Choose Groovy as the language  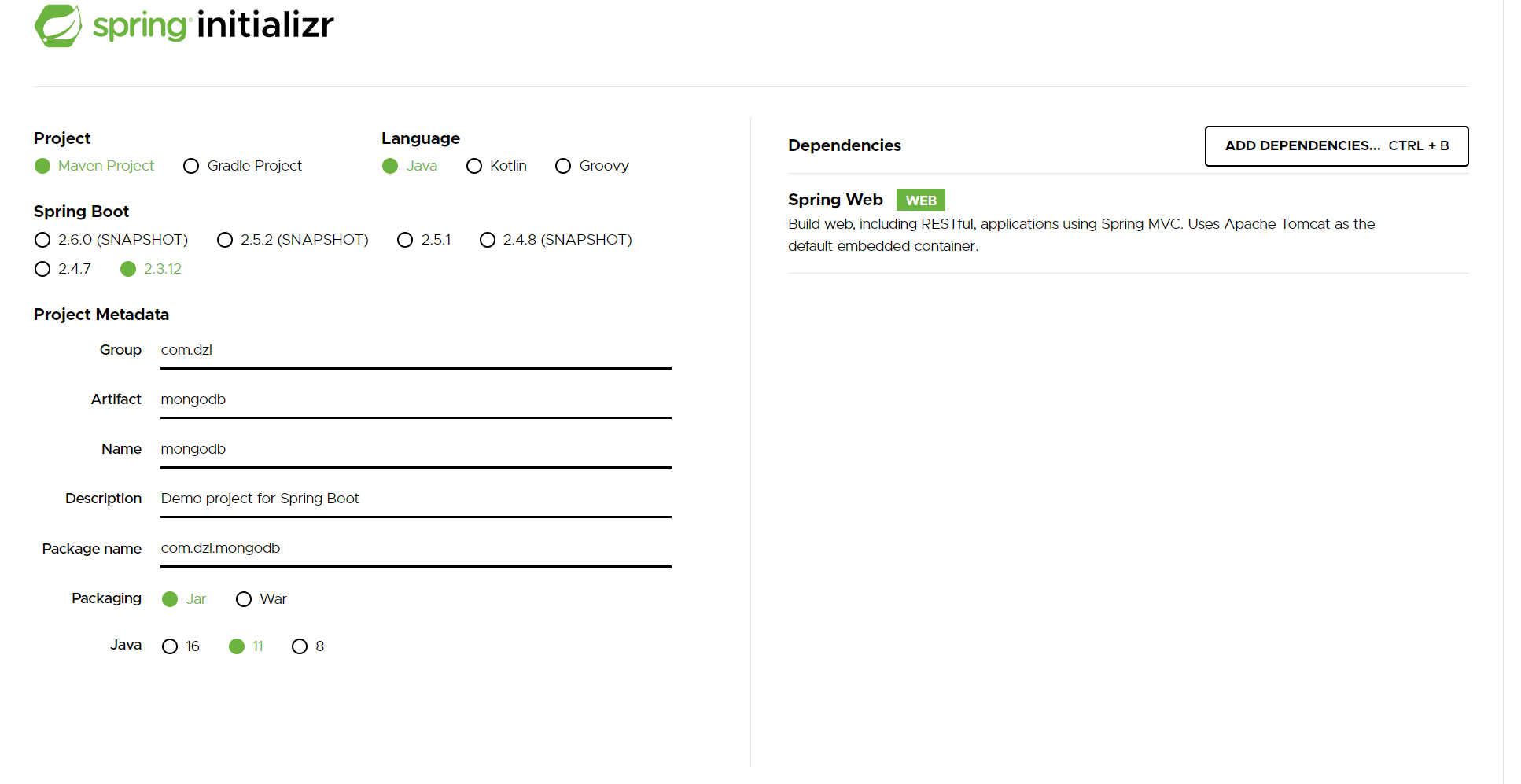592,166
